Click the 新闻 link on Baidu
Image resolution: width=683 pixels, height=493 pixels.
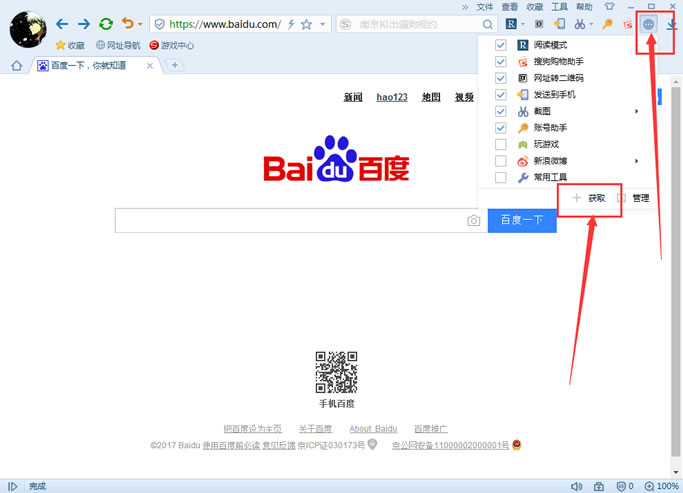(x=353, y=98)
